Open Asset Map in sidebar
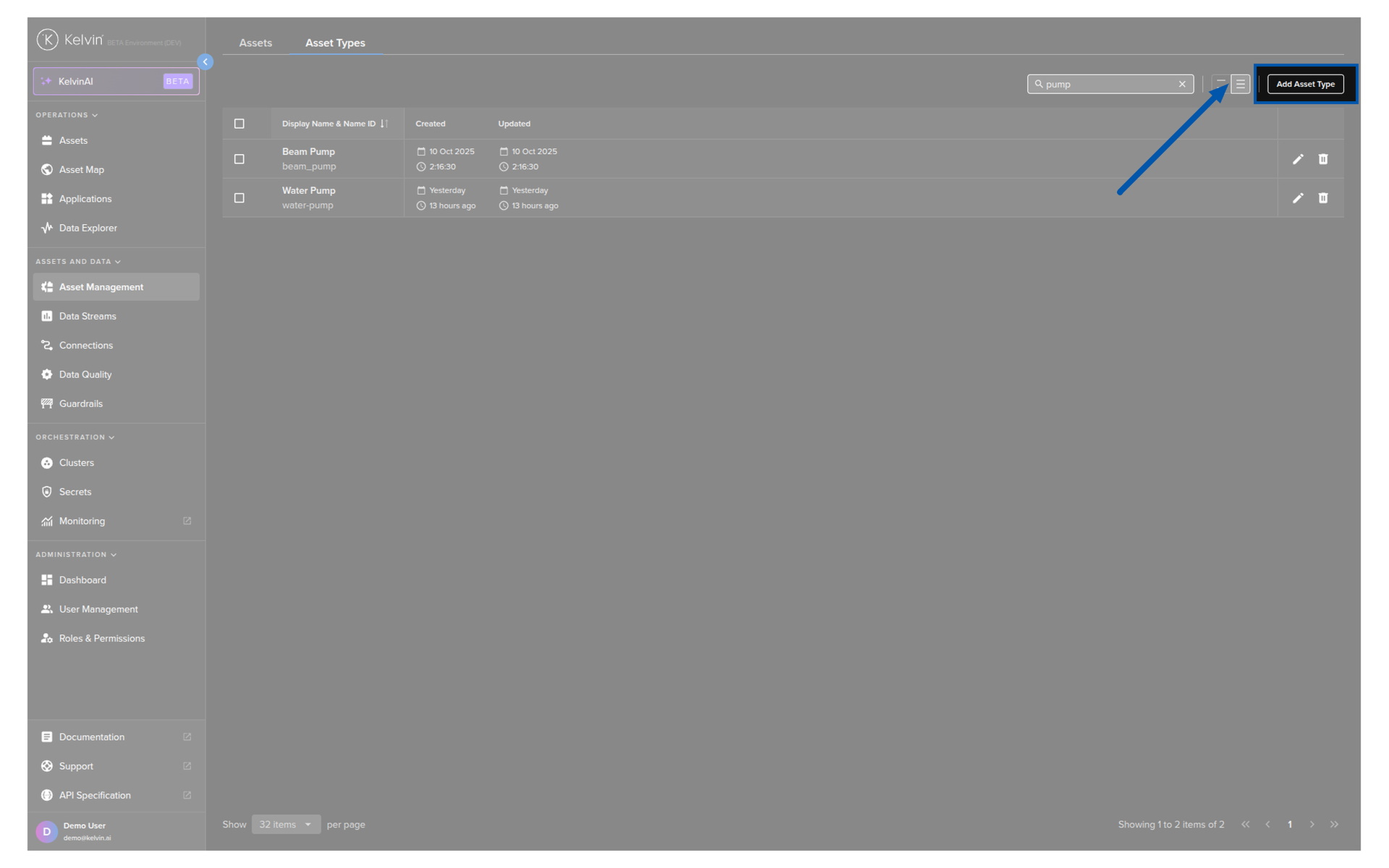The height and width of the screenshot is (868, 1389). point(81,170)
